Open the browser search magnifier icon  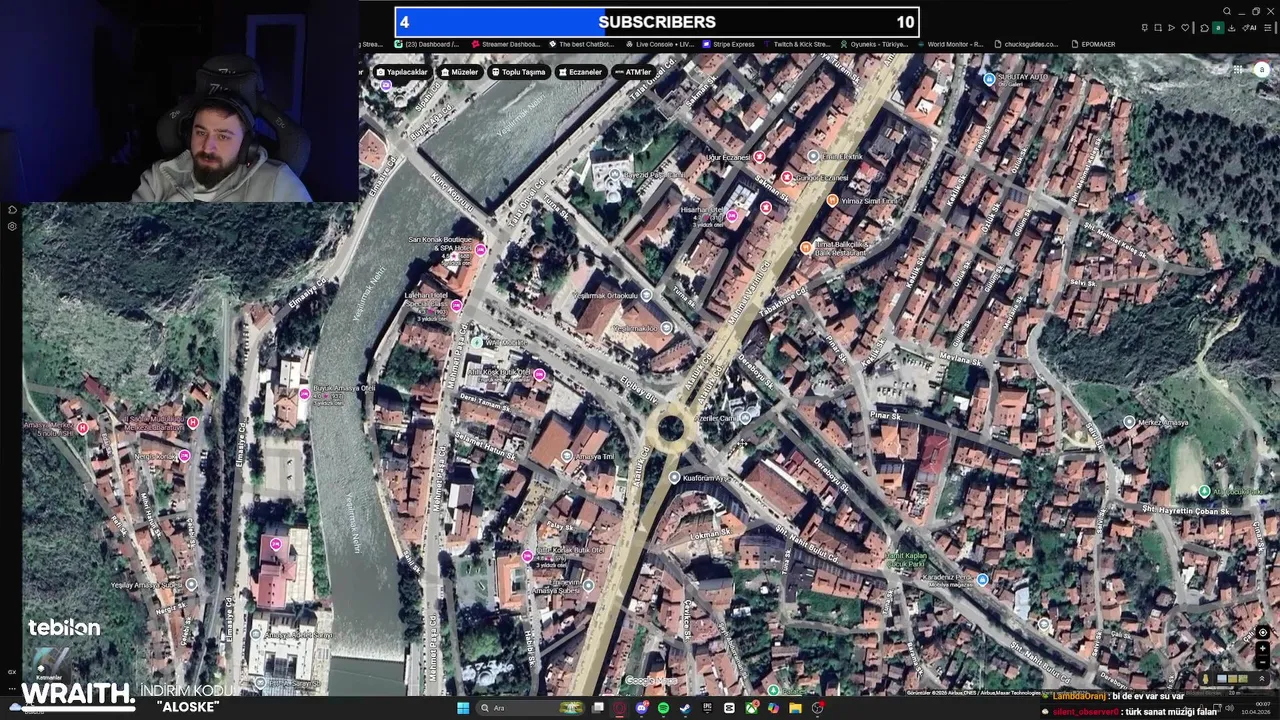click(x=1227, y=11)
